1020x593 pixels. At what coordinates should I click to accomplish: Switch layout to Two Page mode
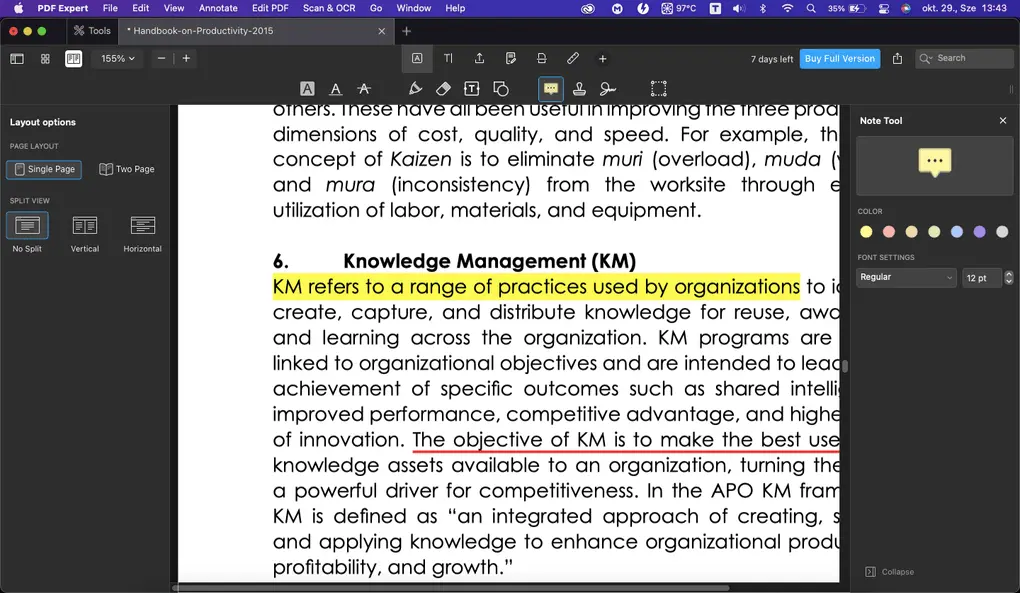[x=127, y=169]
